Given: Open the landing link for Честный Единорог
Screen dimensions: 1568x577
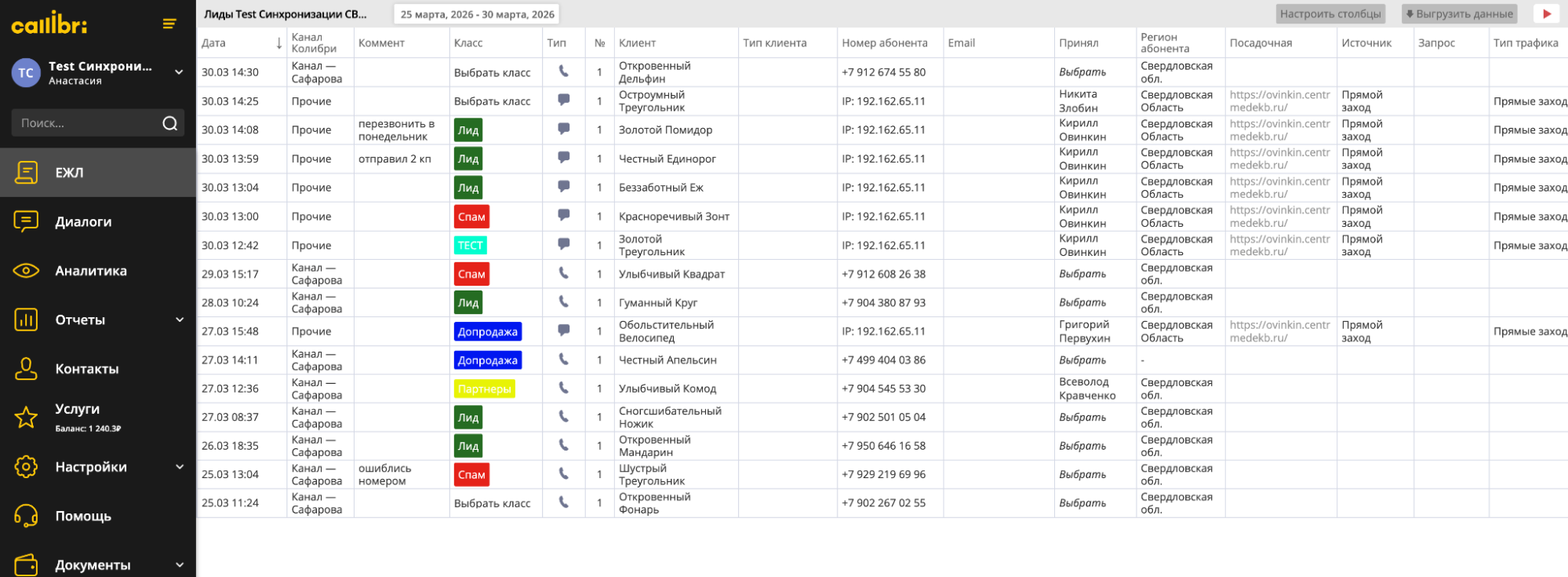Looking at the screenshot, I should point(1279,159).
